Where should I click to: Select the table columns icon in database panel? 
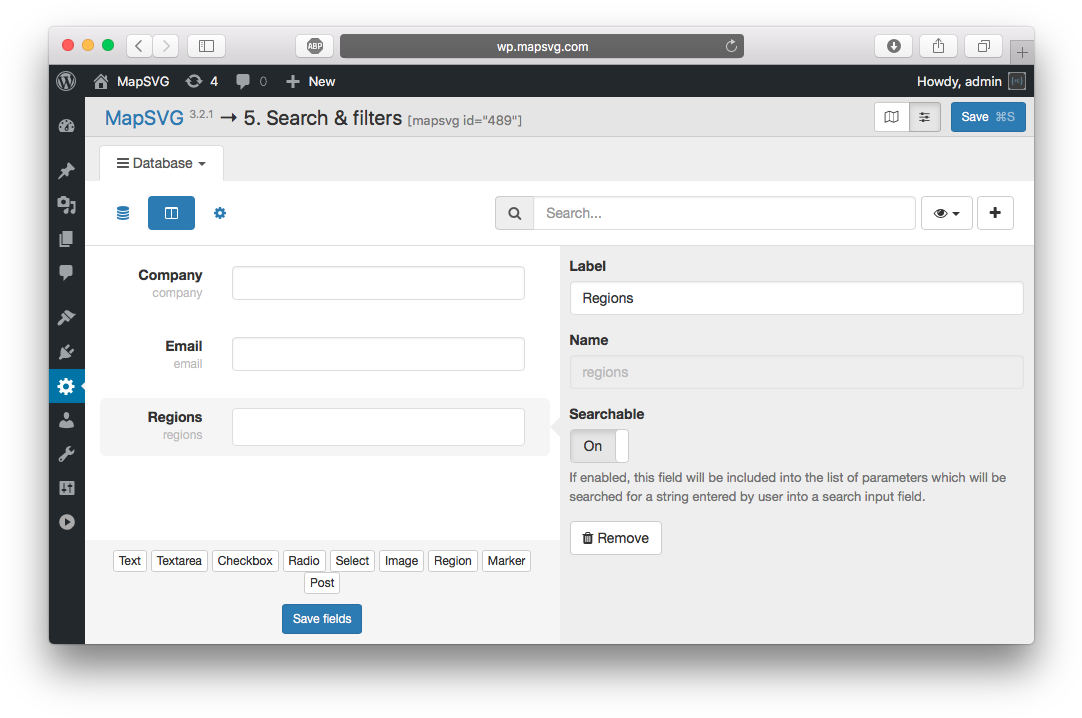coord(171,212)
